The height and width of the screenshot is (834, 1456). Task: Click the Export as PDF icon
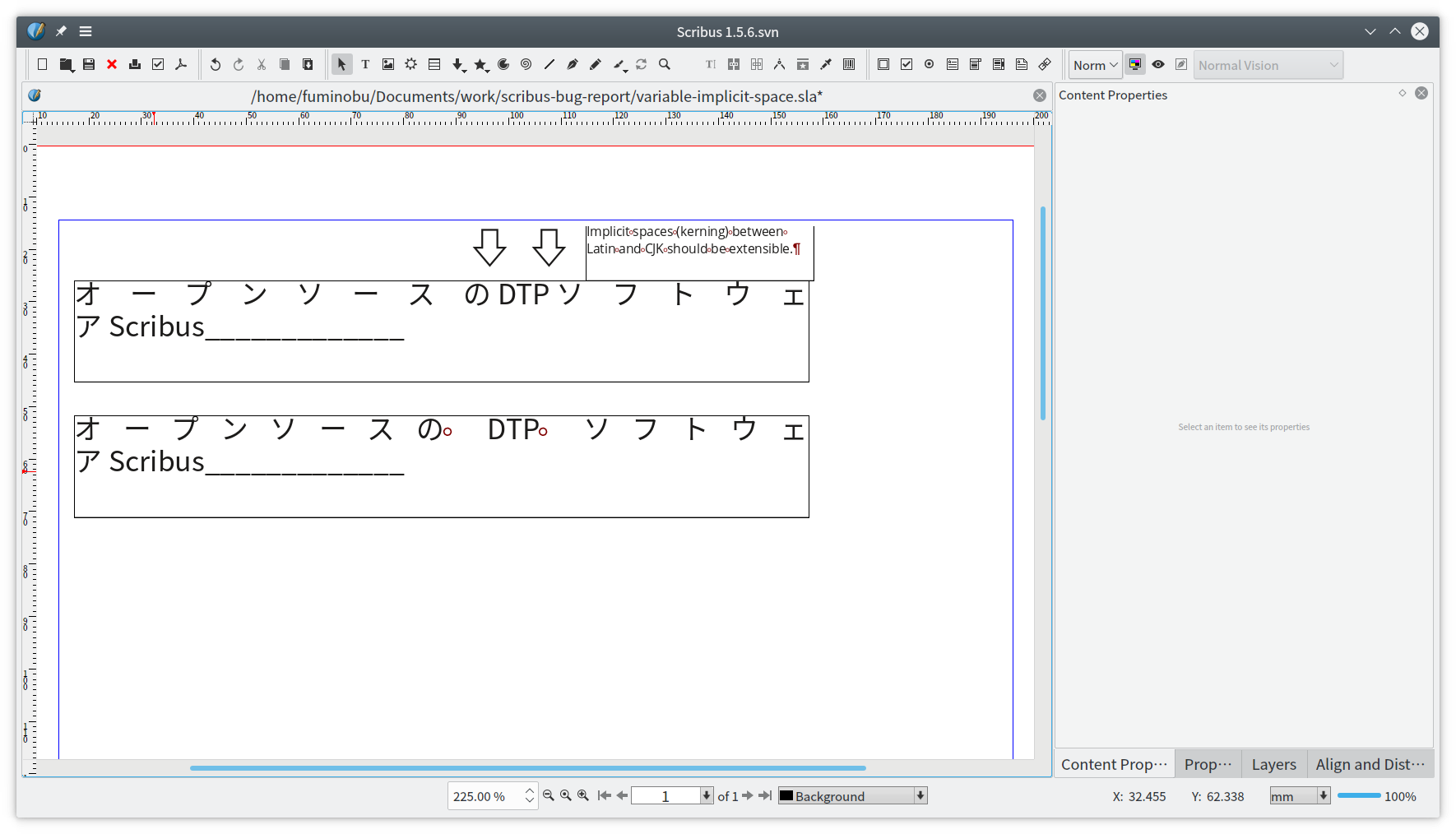click(181, 64)
